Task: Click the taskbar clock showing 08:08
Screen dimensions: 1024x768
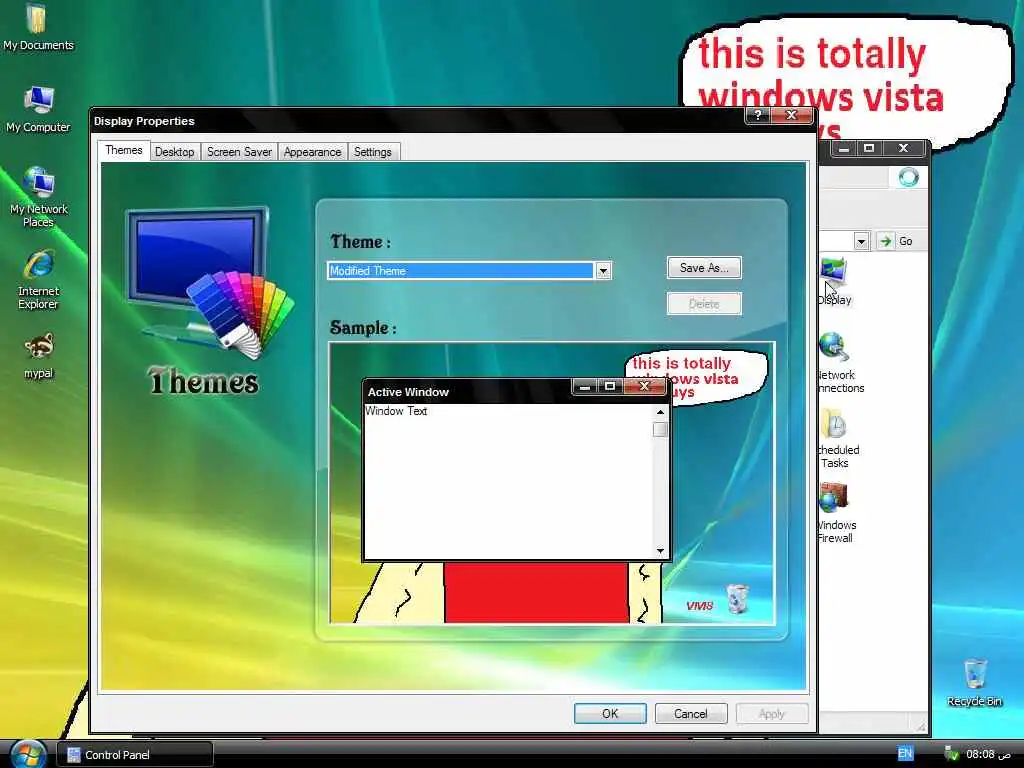Action: point(988,754)
